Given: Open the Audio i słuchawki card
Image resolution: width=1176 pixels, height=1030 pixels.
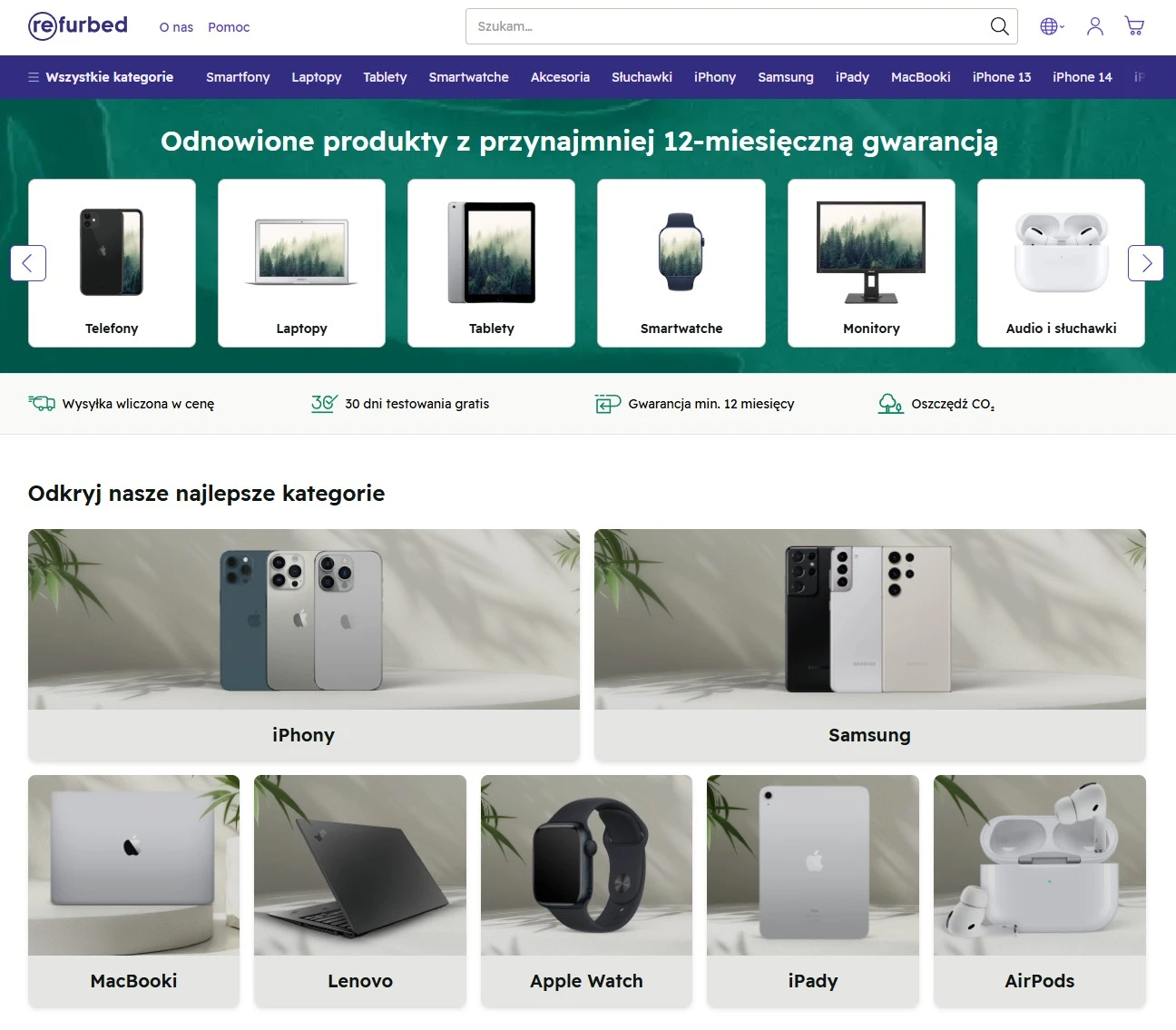Looking at the screenshot, I should pyautogui.click(x=1061, y=263).
